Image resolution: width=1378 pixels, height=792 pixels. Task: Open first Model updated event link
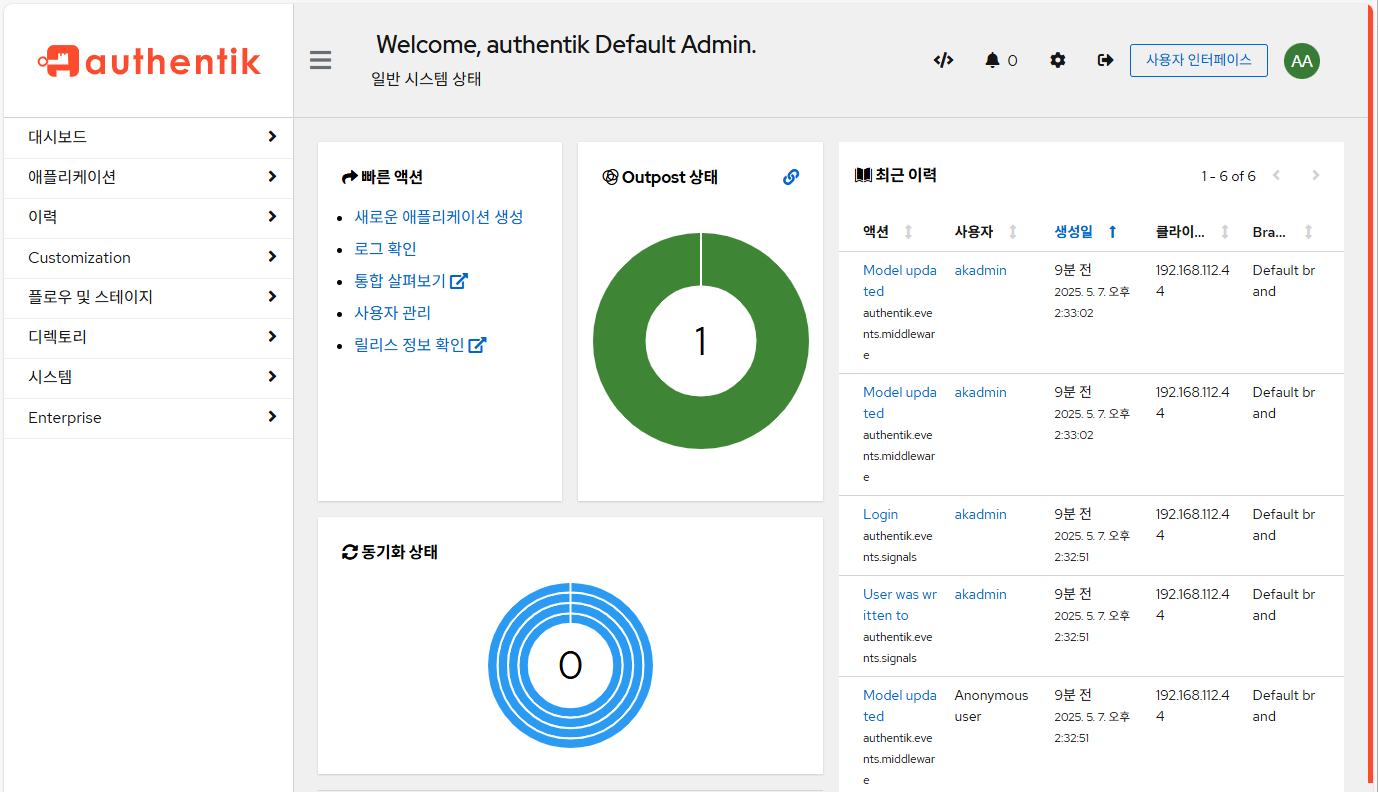(900, 281)
